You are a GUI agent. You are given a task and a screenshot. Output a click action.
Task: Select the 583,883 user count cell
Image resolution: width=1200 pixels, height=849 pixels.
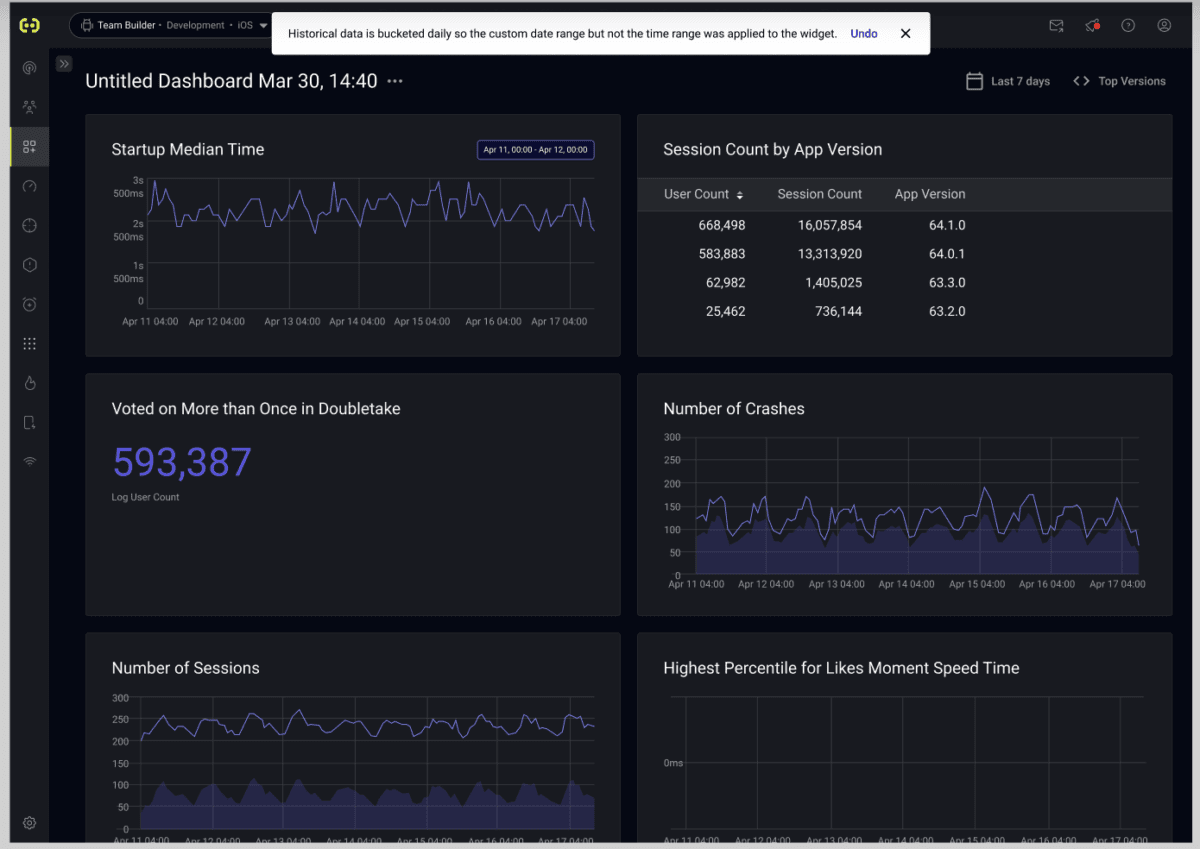coord(721,254)
